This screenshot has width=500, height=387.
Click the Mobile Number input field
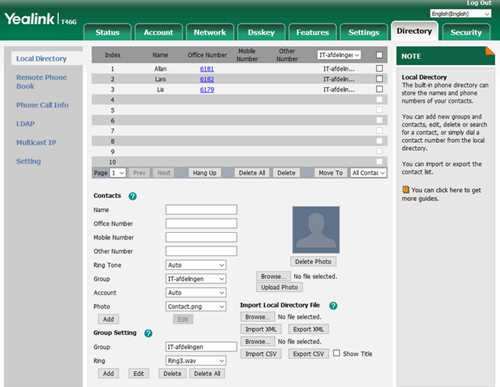coord(201,237)
